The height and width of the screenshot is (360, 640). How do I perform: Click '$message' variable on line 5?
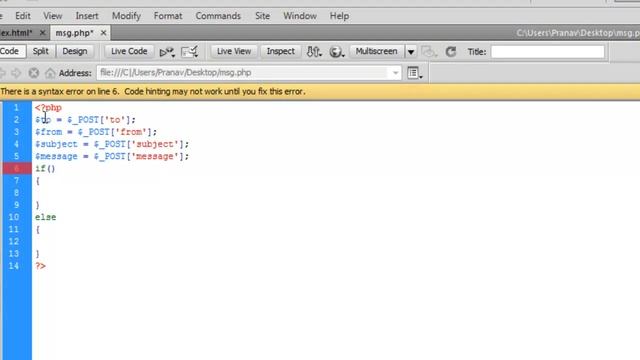pyautogui.click(x=56, y=156)
